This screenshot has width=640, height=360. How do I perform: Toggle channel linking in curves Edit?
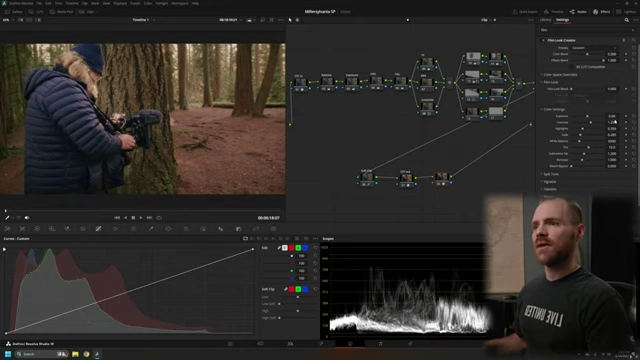pyautogui.click(x=279, y=248)
